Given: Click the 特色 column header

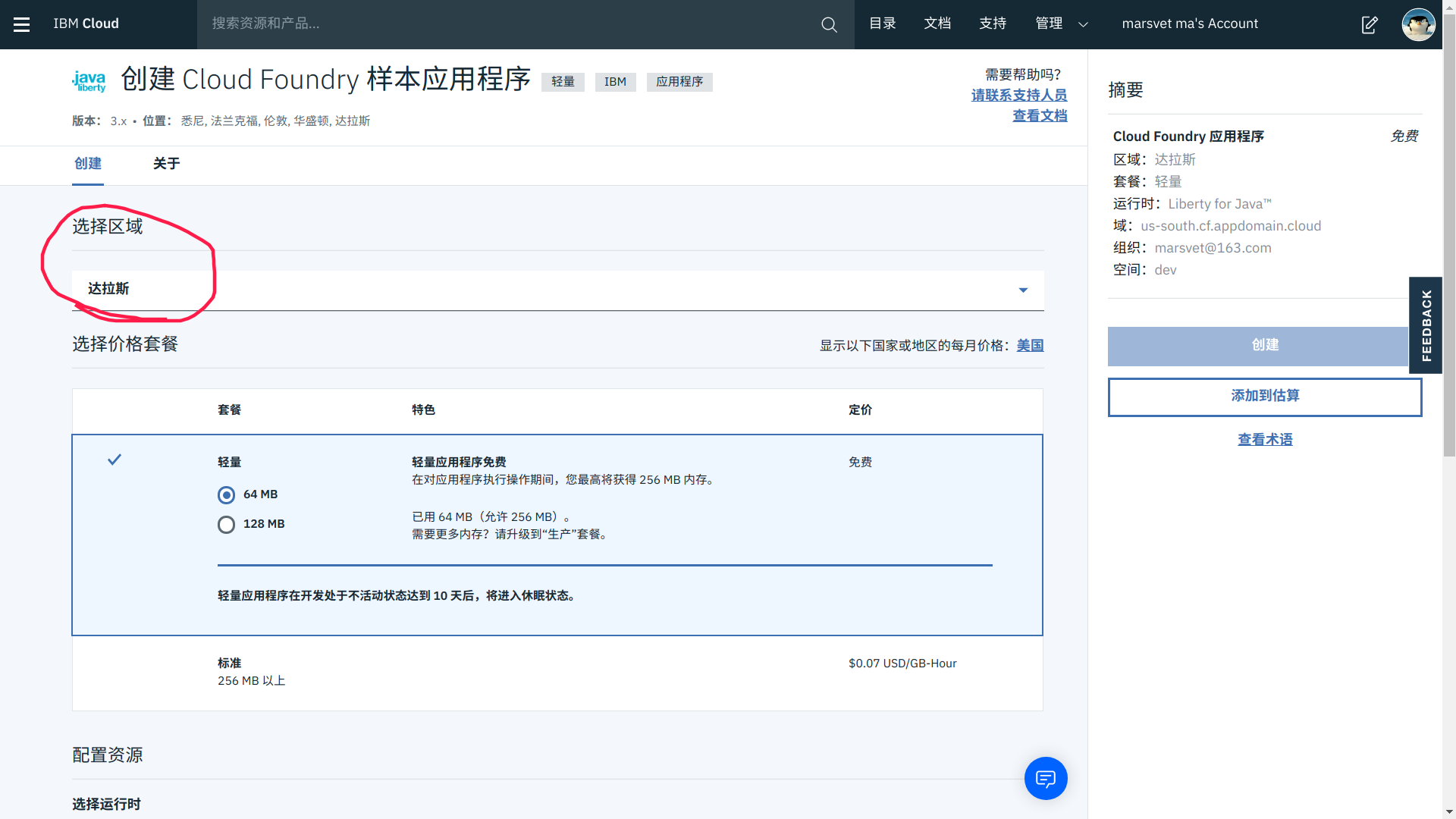Looking at the screenshot, I should 423,410.
